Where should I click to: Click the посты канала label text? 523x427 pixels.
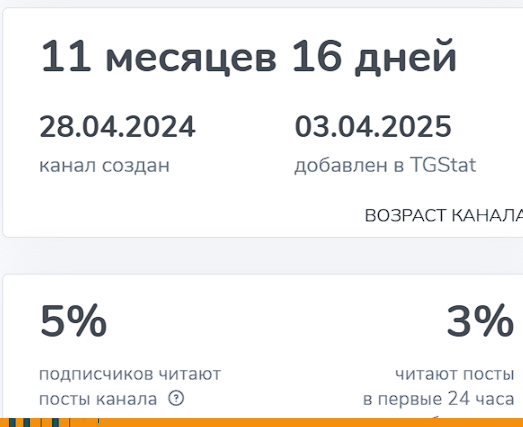(x=98, y=399)
